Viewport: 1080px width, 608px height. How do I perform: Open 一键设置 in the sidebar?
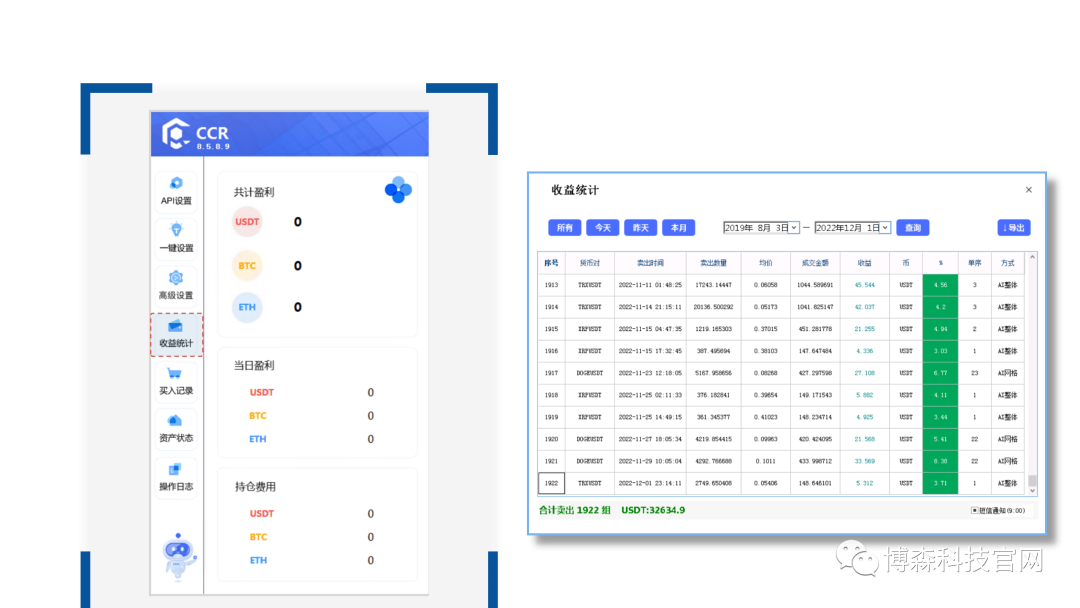pyautogui.click(x=176, y=237)
